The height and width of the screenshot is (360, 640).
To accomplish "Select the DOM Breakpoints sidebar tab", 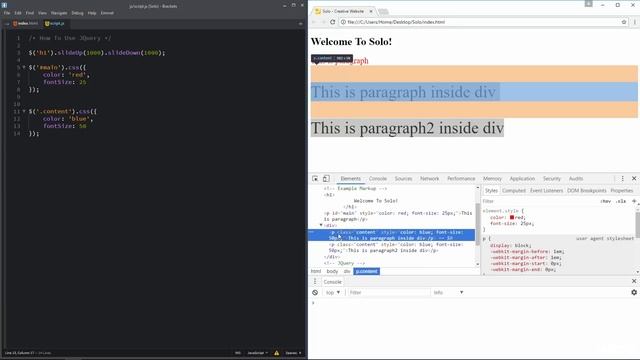I will click(x=587, y=191).
